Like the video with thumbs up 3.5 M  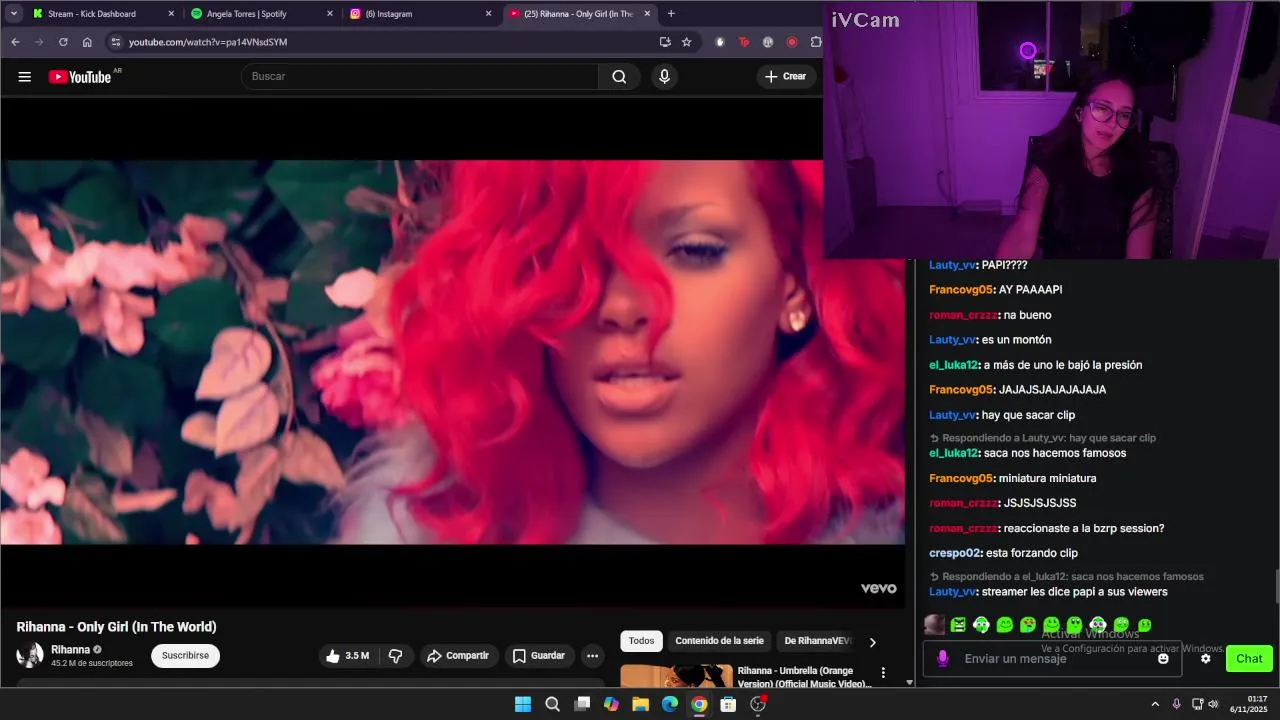click(x=347, y=656)
